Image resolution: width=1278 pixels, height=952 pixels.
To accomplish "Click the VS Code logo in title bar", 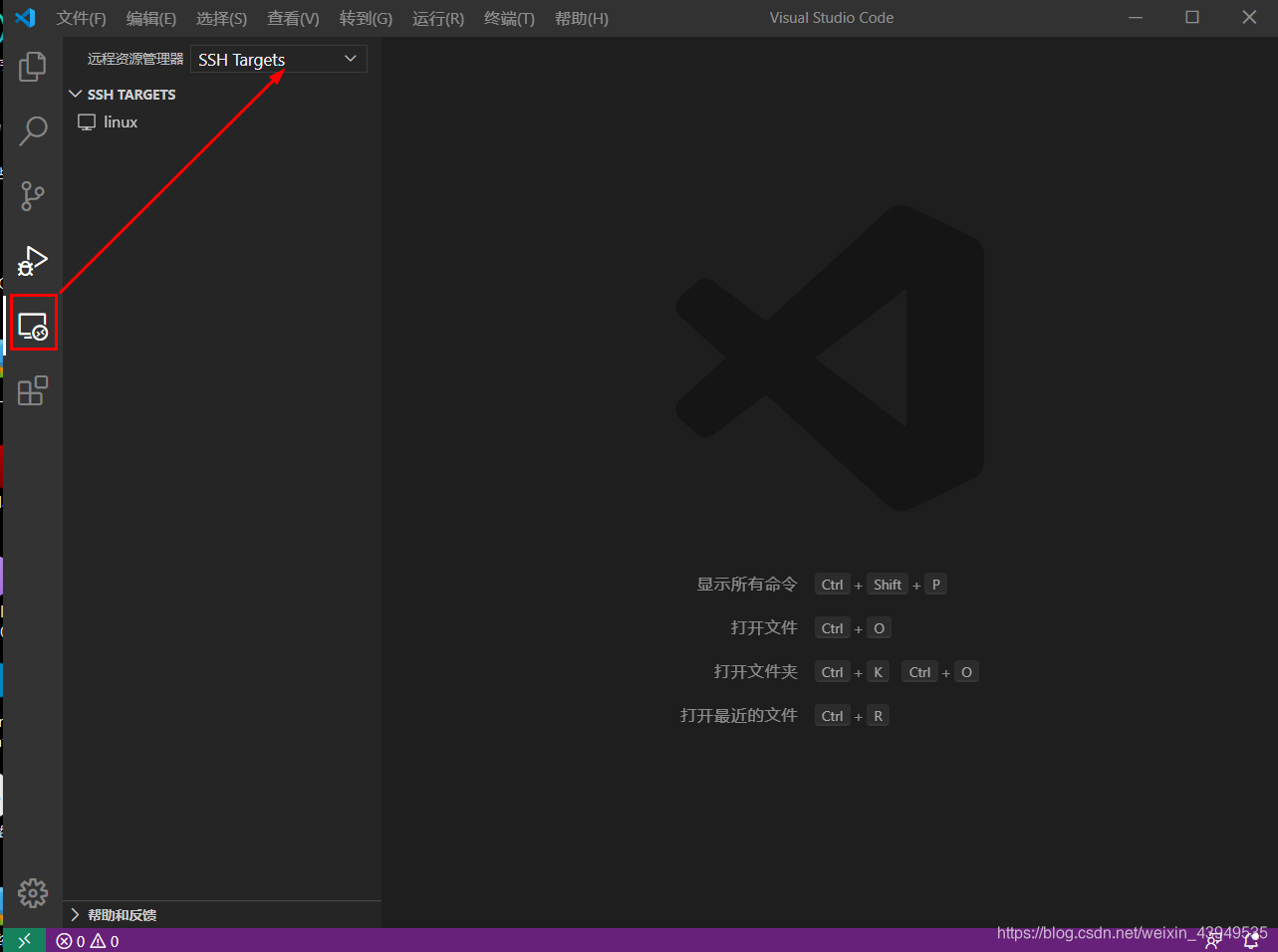I will [x=26, y=18].
